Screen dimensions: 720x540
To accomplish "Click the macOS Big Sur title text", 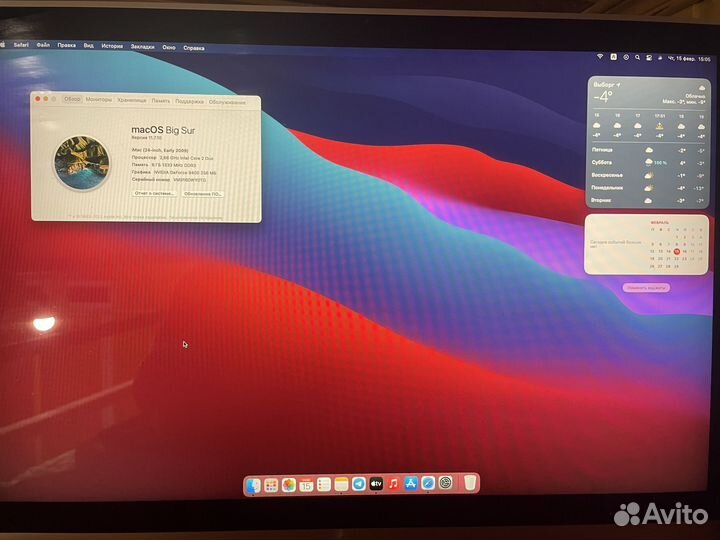I will click(x=163, y=130).
